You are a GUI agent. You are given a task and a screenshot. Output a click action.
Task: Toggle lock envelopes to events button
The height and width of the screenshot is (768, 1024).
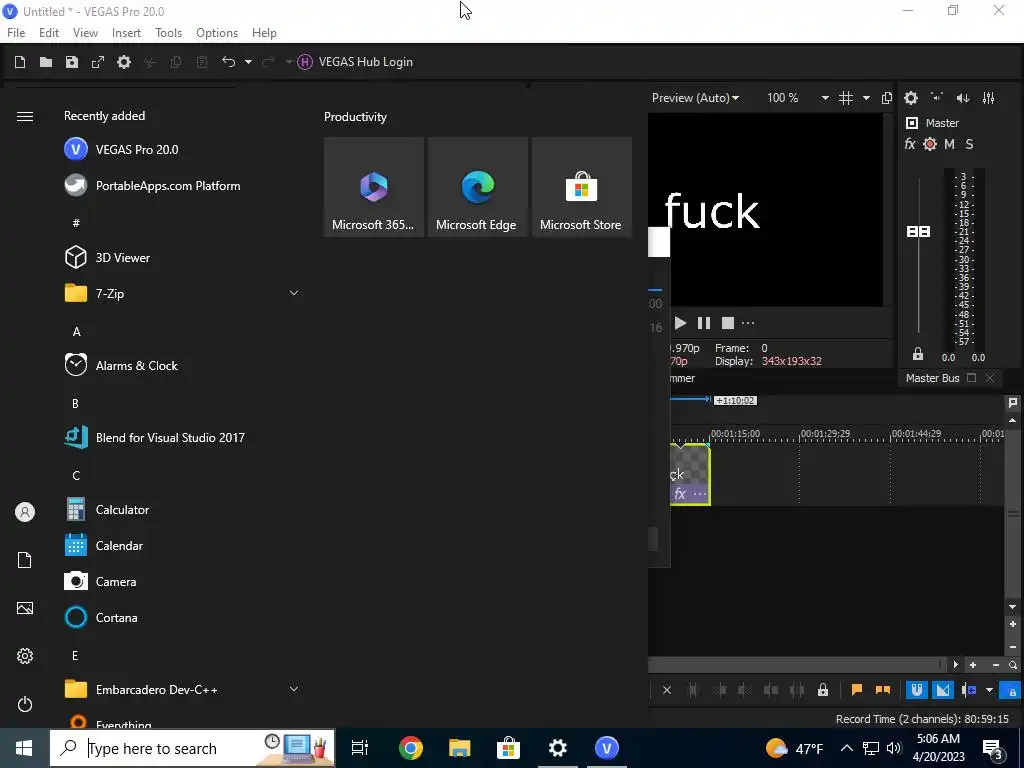(1012, 690)
